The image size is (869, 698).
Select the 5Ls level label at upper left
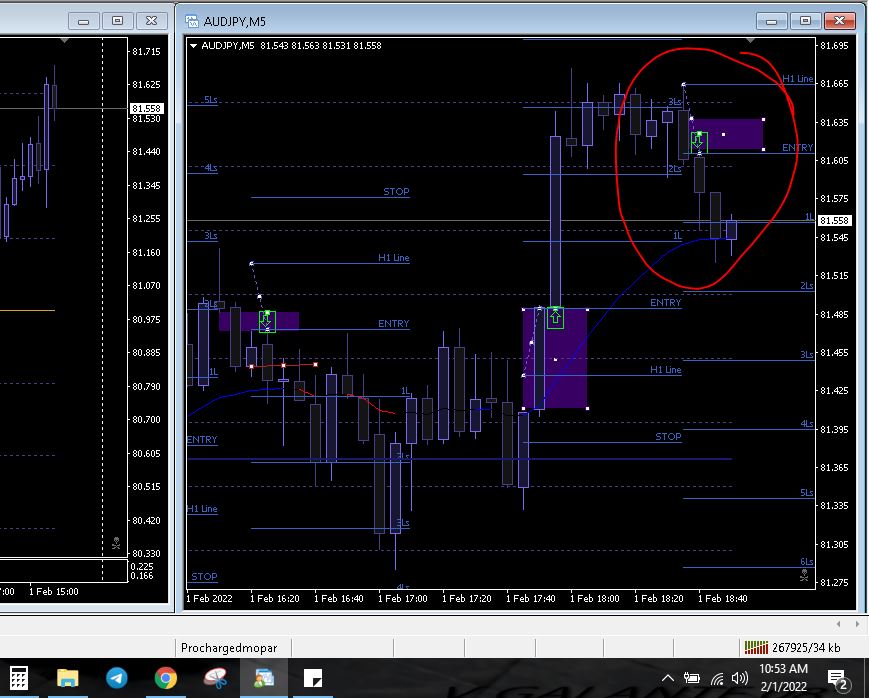click(211, 100)
